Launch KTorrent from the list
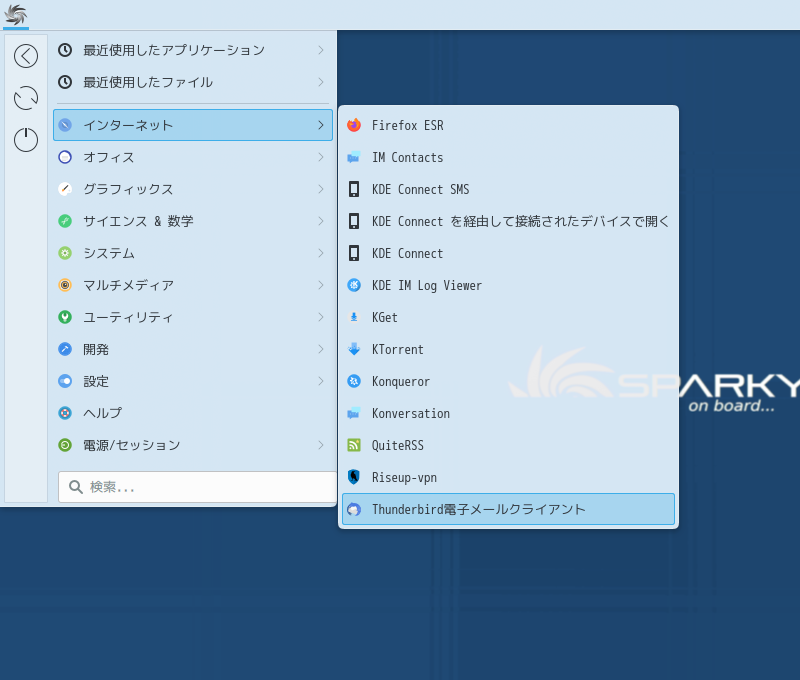800x680 pixels. (508, 349)
